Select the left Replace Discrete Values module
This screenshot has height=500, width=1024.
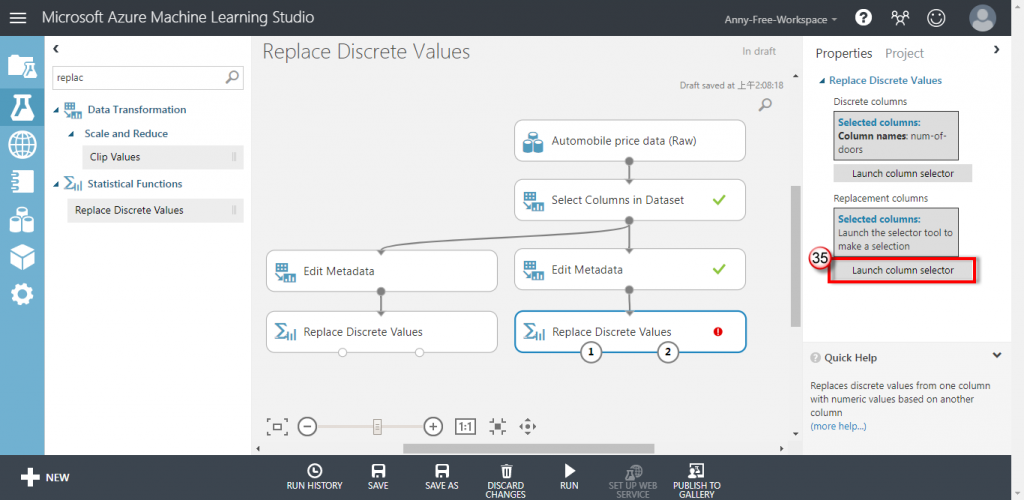[381, 332]
